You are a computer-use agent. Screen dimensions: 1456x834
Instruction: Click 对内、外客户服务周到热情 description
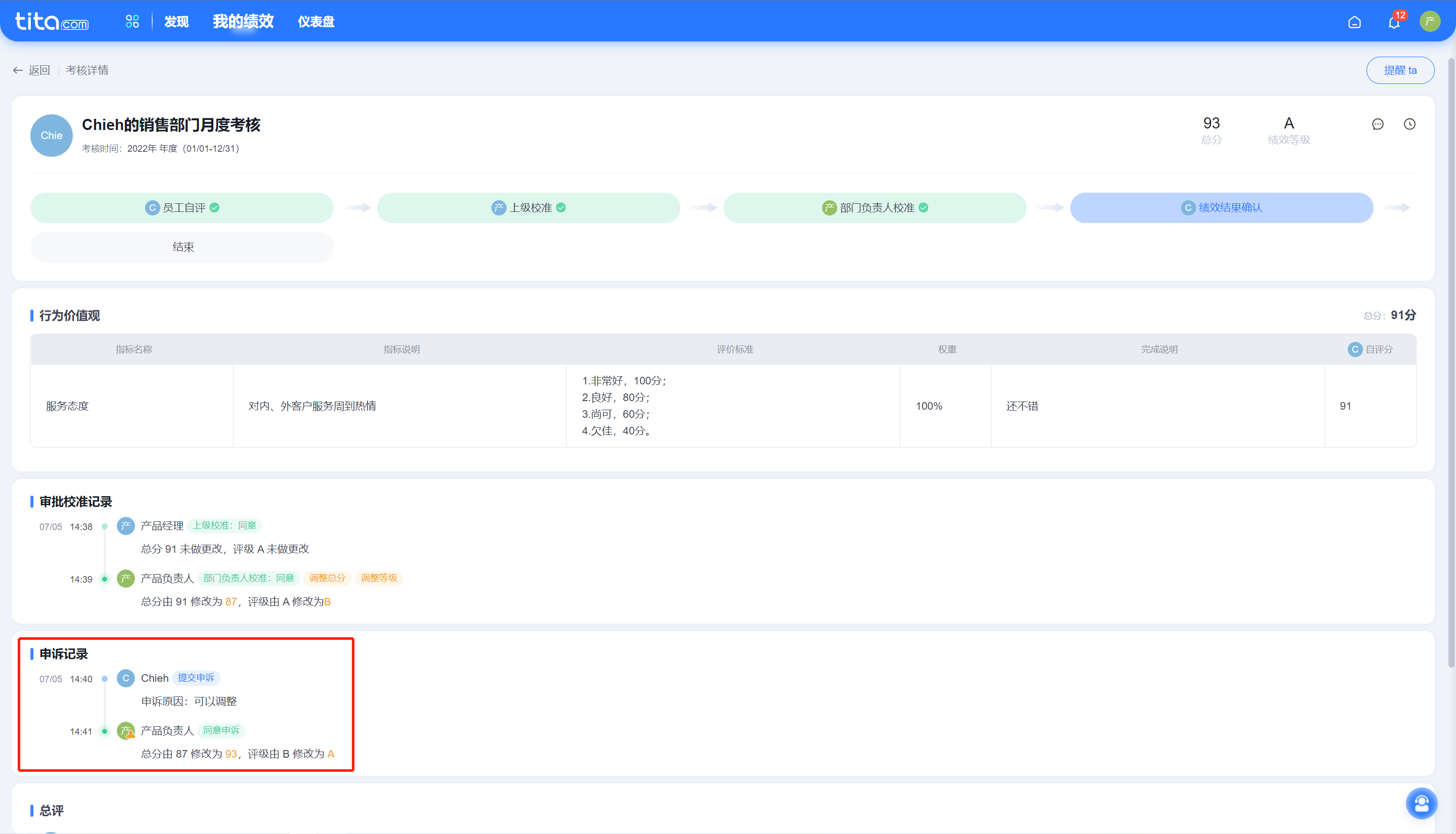tap(312, 406)
